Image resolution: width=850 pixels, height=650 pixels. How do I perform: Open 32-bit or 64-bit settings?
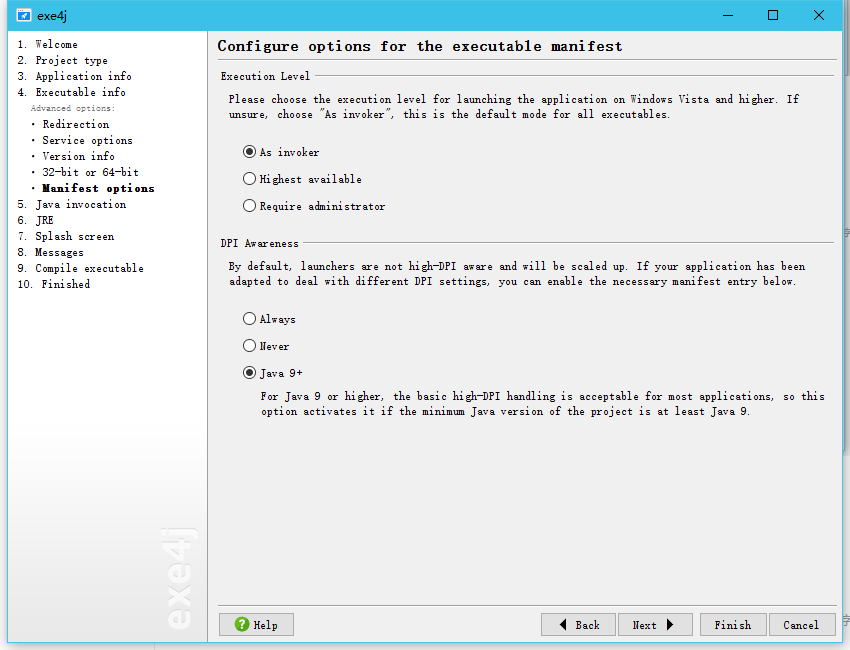91,172
